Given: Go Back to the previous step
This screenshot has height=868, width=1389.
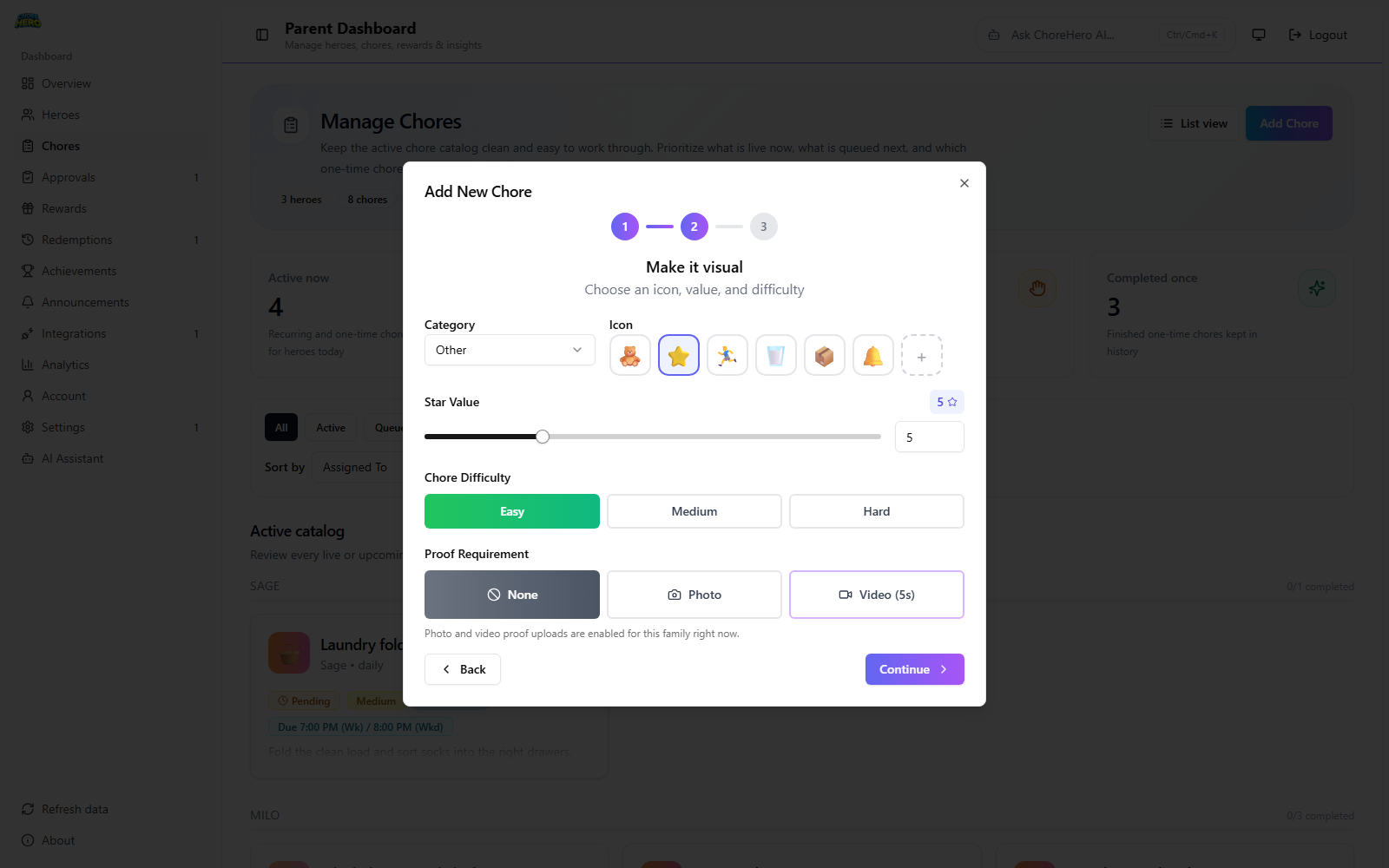Looking at the screenshot, I should [x=462, y=669].
